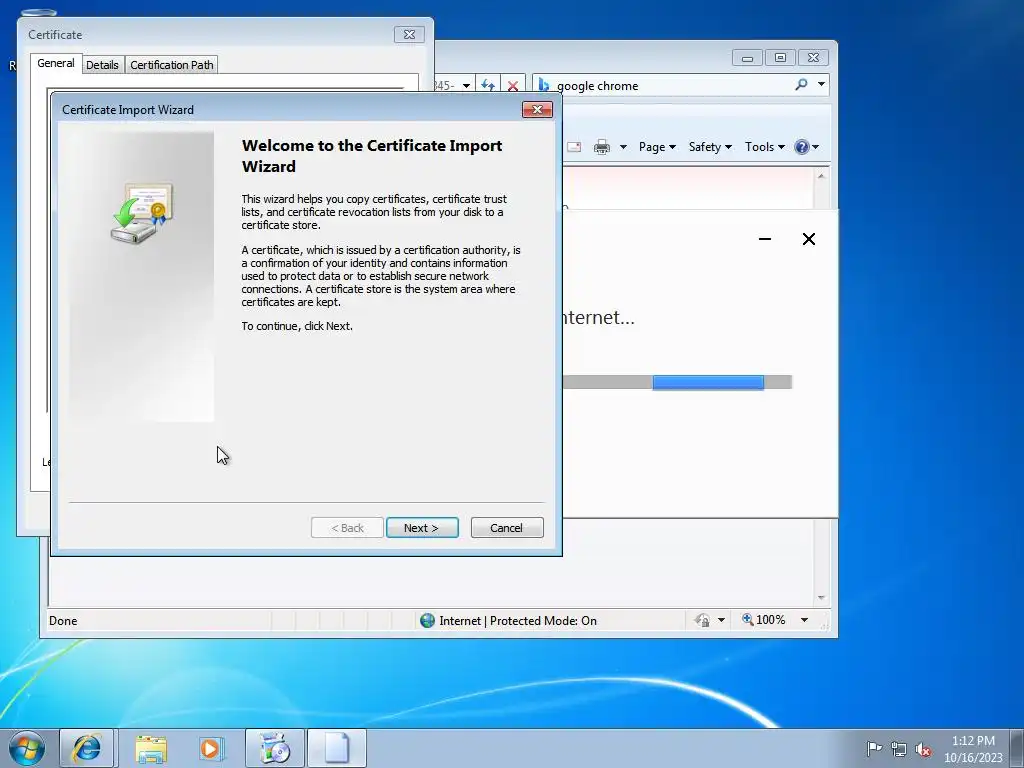The width and height of the screenshot is (1024, 768).
Task: Click the Read Mail icon in toolbar
Action: (574, 147)
